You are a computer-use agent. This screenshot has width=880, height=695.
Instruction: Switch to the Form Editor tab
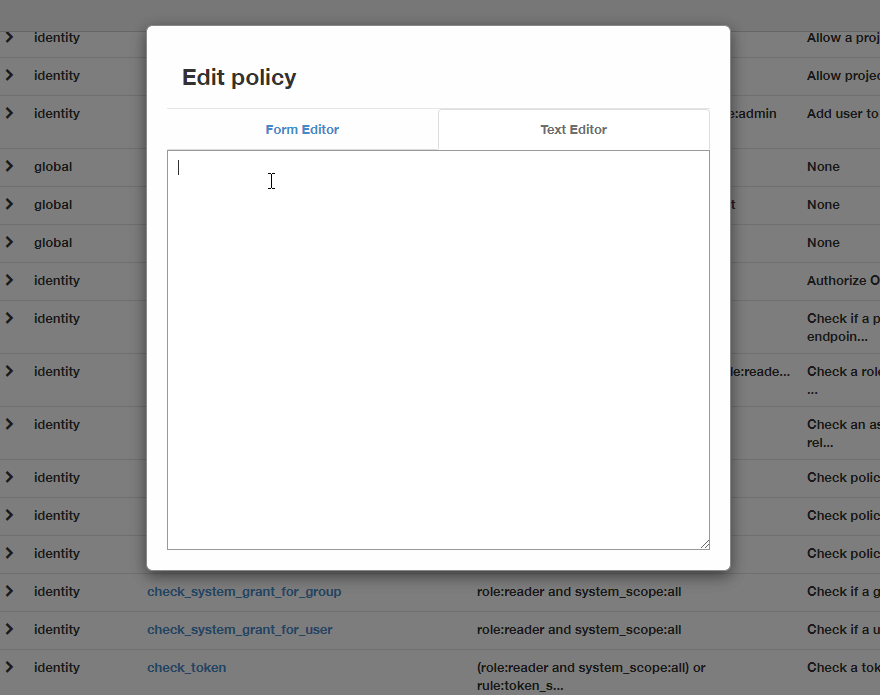point(302,129)
